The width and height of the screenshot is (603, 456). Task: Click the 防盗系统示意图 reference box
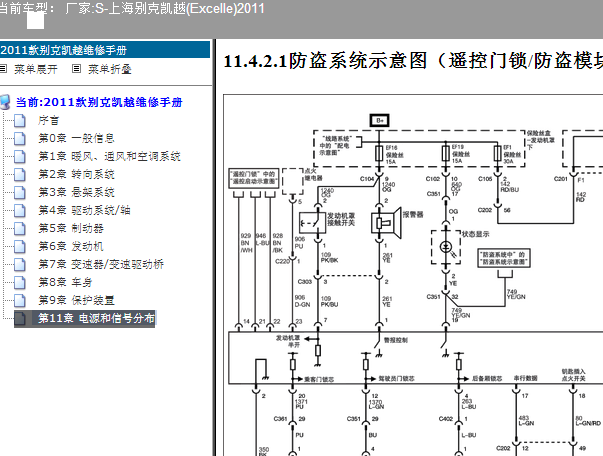pyautogui.click(x=503, y=258)
